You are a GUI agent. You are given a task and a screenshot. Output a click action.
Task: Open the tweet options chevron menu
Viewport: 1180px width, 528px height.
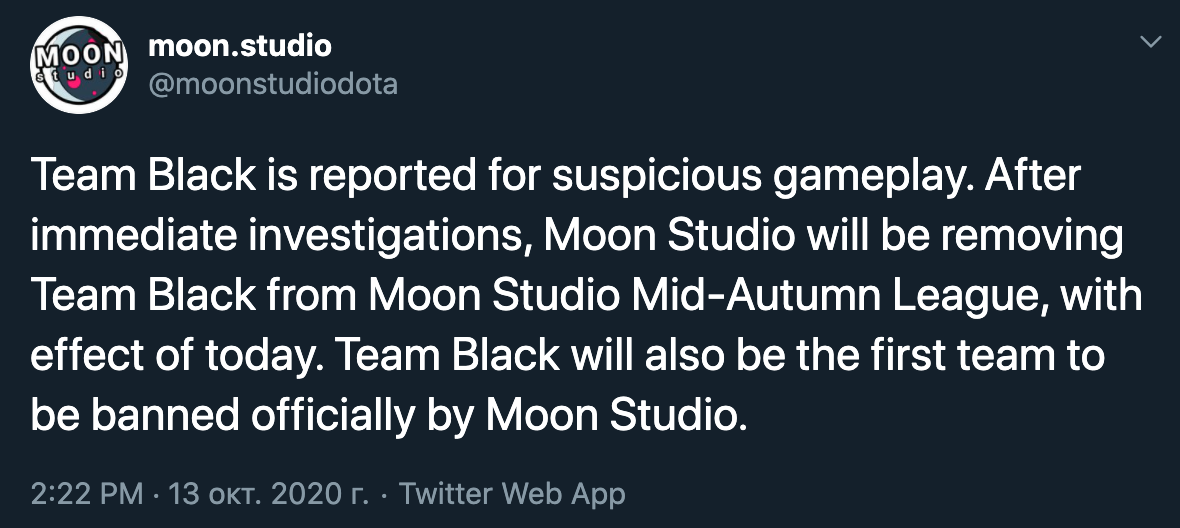(1151, 43)
